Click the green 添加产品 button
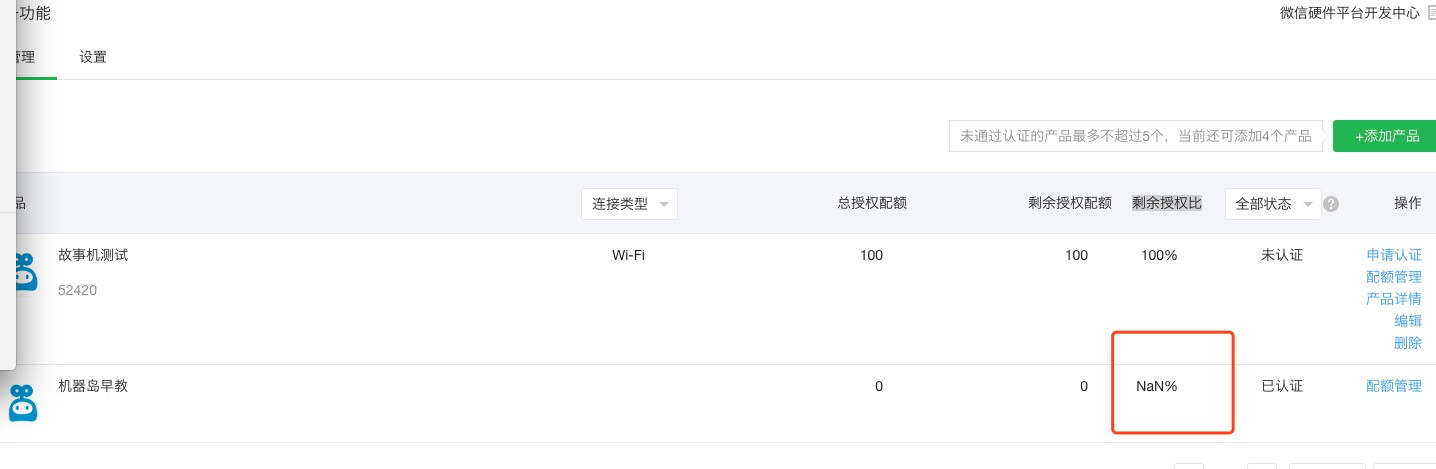 (1385, 136)
